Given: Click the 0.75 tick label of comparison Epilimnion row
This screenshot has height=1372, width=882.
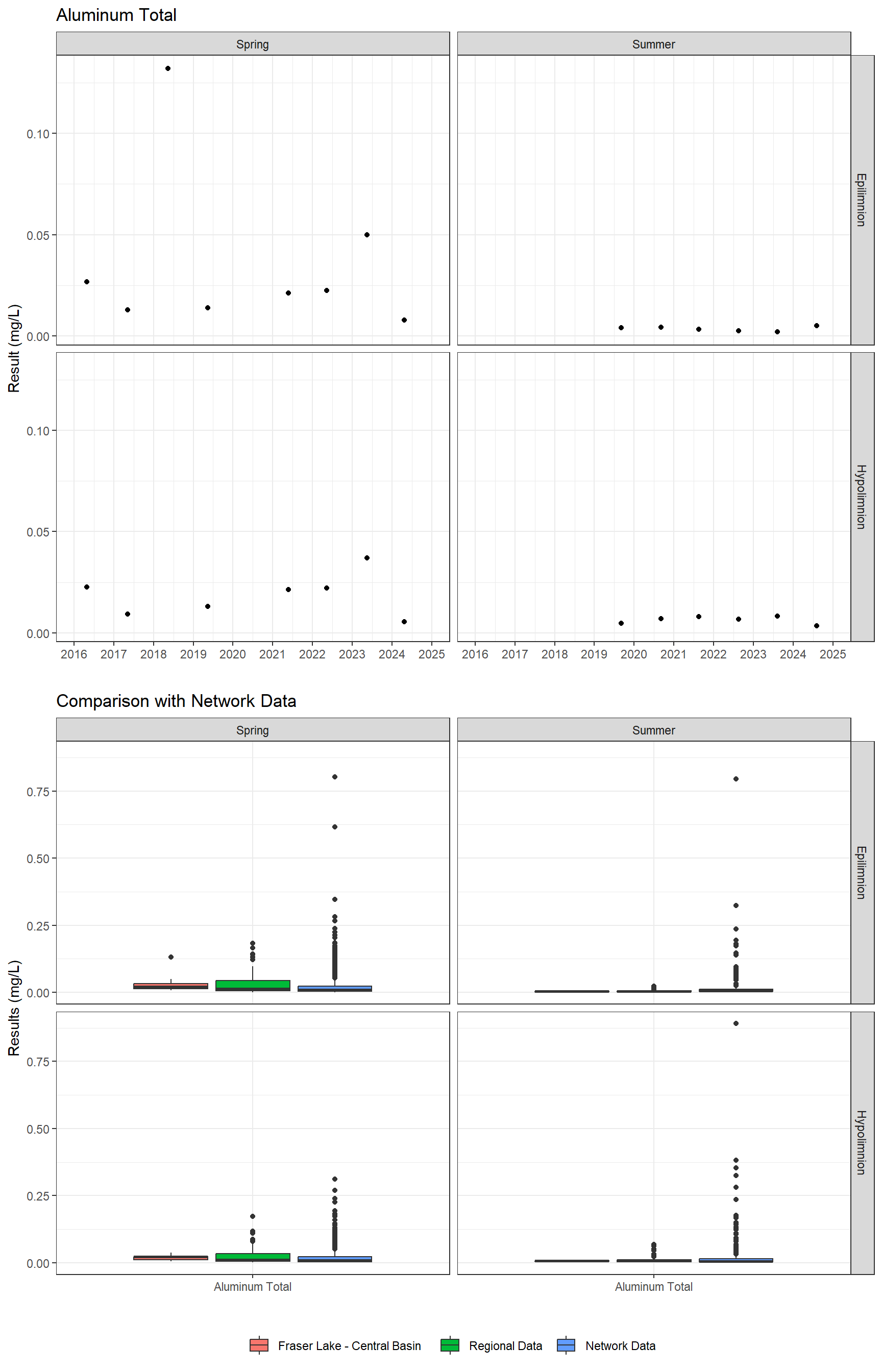Looking at the screenshot, I should click(x=38, y=791).
